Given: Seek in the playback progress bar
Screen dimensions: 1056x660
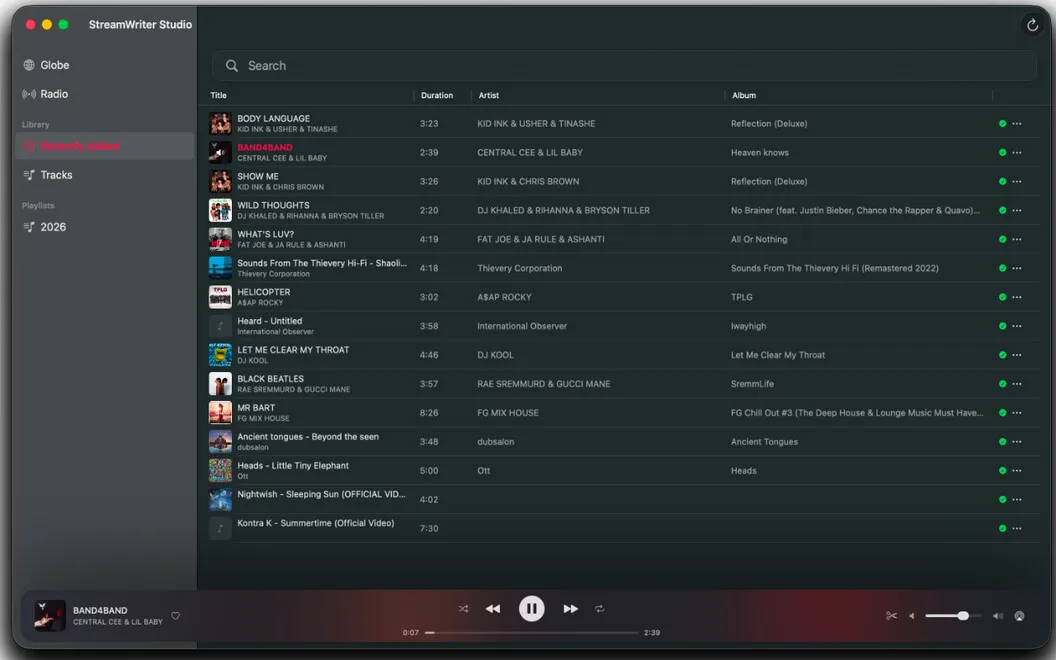Looking at the screenshot, I should click(x=531, y=632).
